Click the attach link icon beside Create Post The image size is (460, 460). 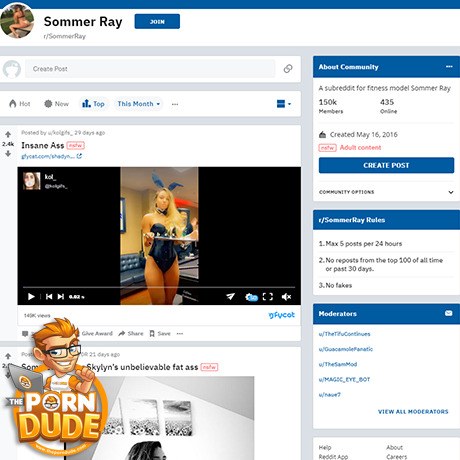click(x=288, y=69)
